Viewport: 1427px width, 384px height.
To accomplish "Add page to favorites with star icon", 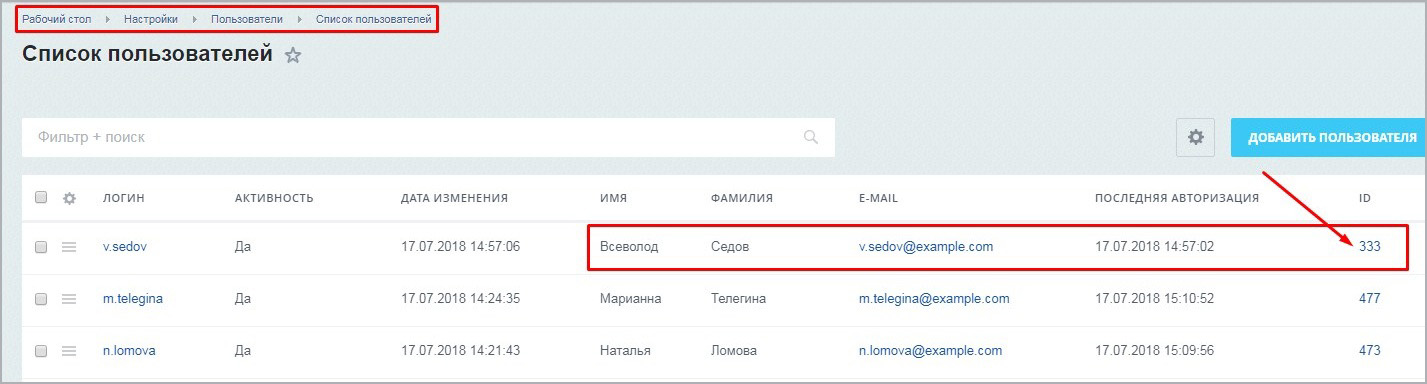I will pos(293,56).
